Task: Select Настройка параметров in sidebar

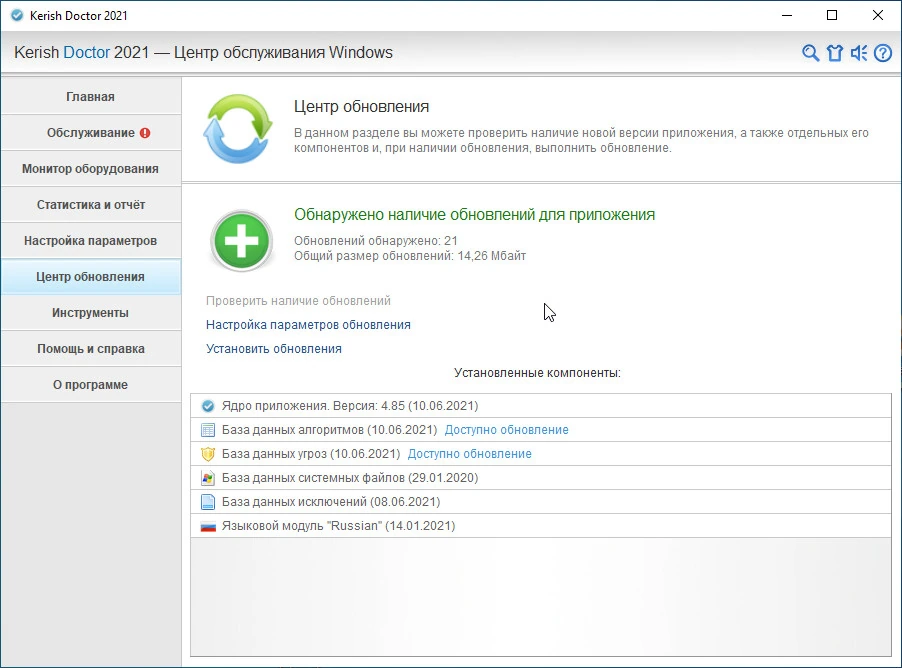Action: pyautogui.click(x=91, y=241)
